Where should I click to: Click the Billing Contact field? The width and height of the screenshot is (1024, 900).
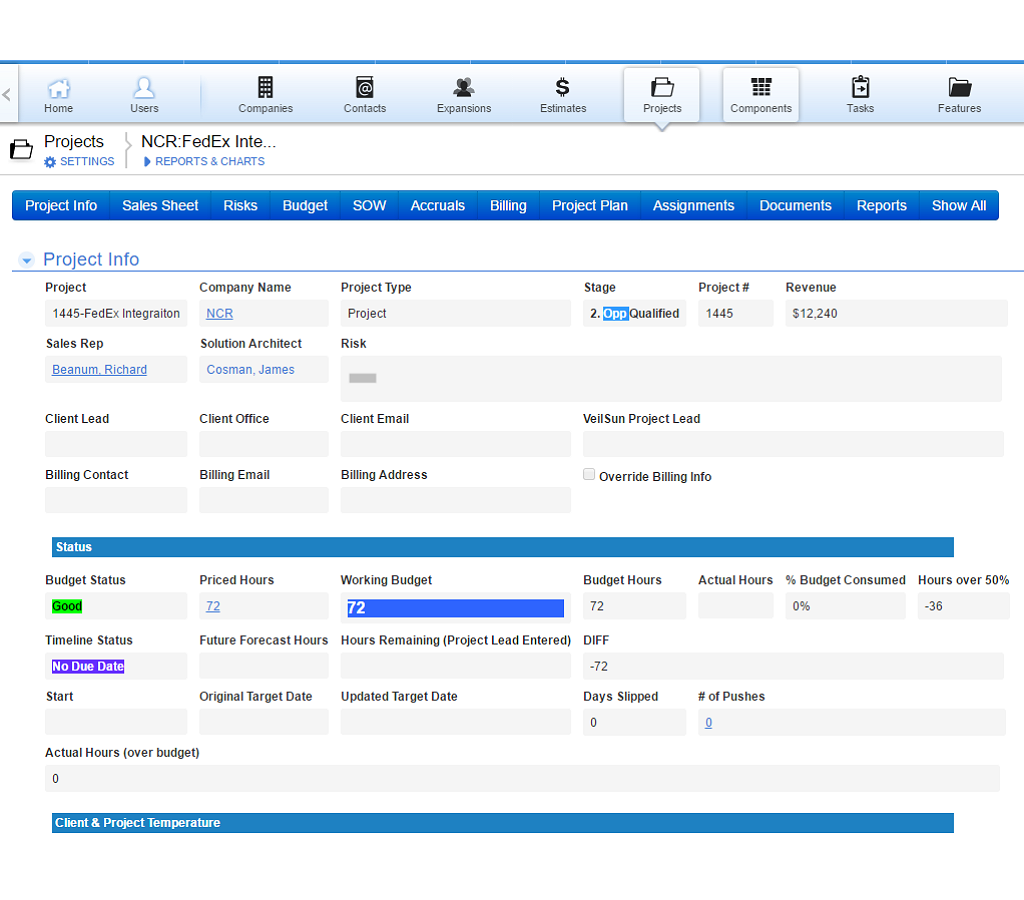click(116, 500)
